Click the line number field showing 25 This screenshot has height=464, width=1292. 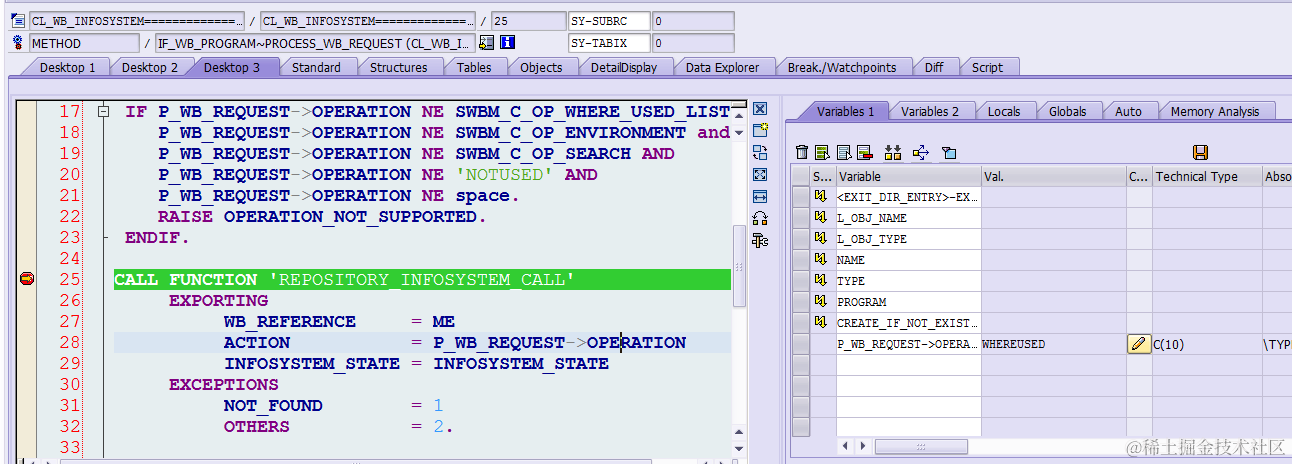(528, 21)
